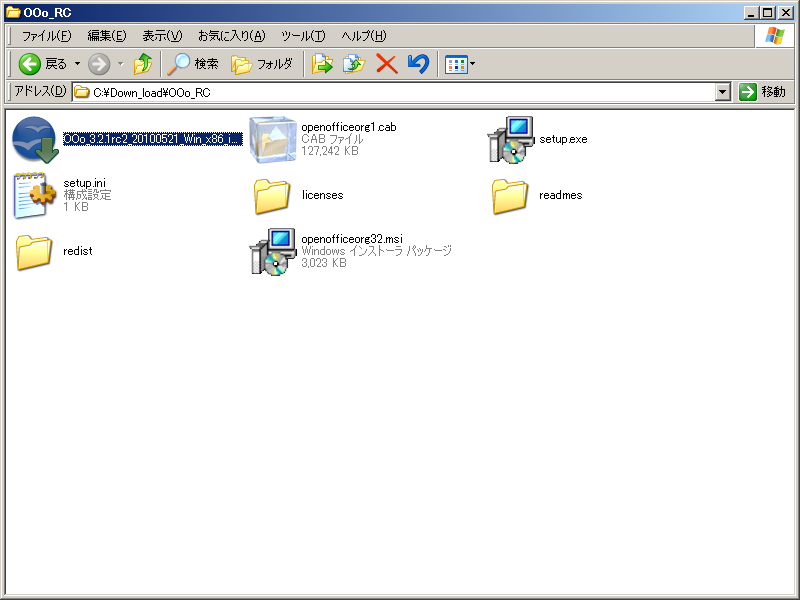The height and width of the screenshot is (600, 800).
Task: Click the 移動 Go button
Action: 762,92
